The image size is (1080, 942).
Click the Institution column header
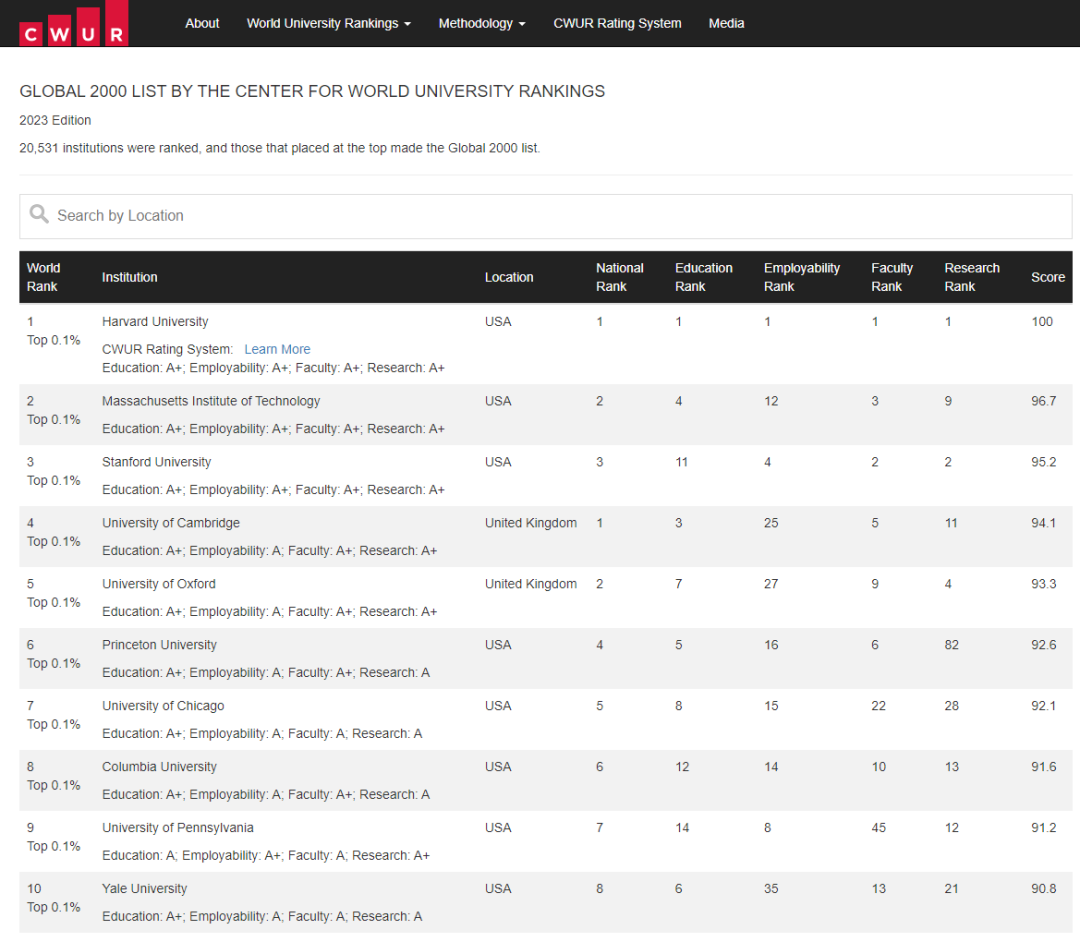(x=129, y=277)
